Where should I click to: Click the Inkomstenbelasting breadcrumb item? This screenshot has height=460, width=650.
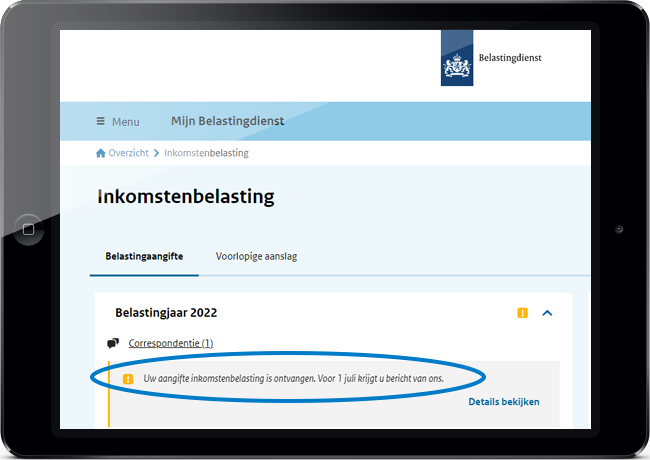click(x=206, y=153)
